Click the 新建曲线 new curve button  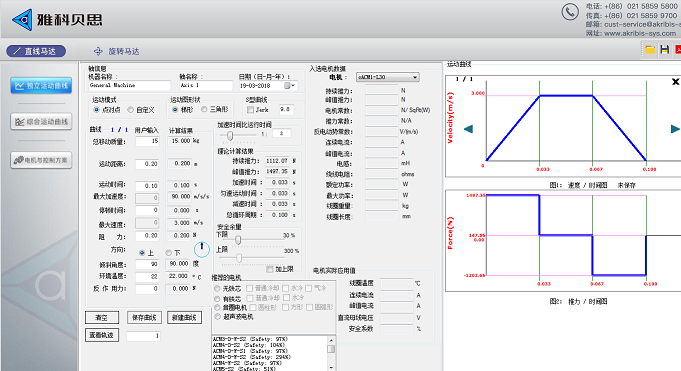185,318
